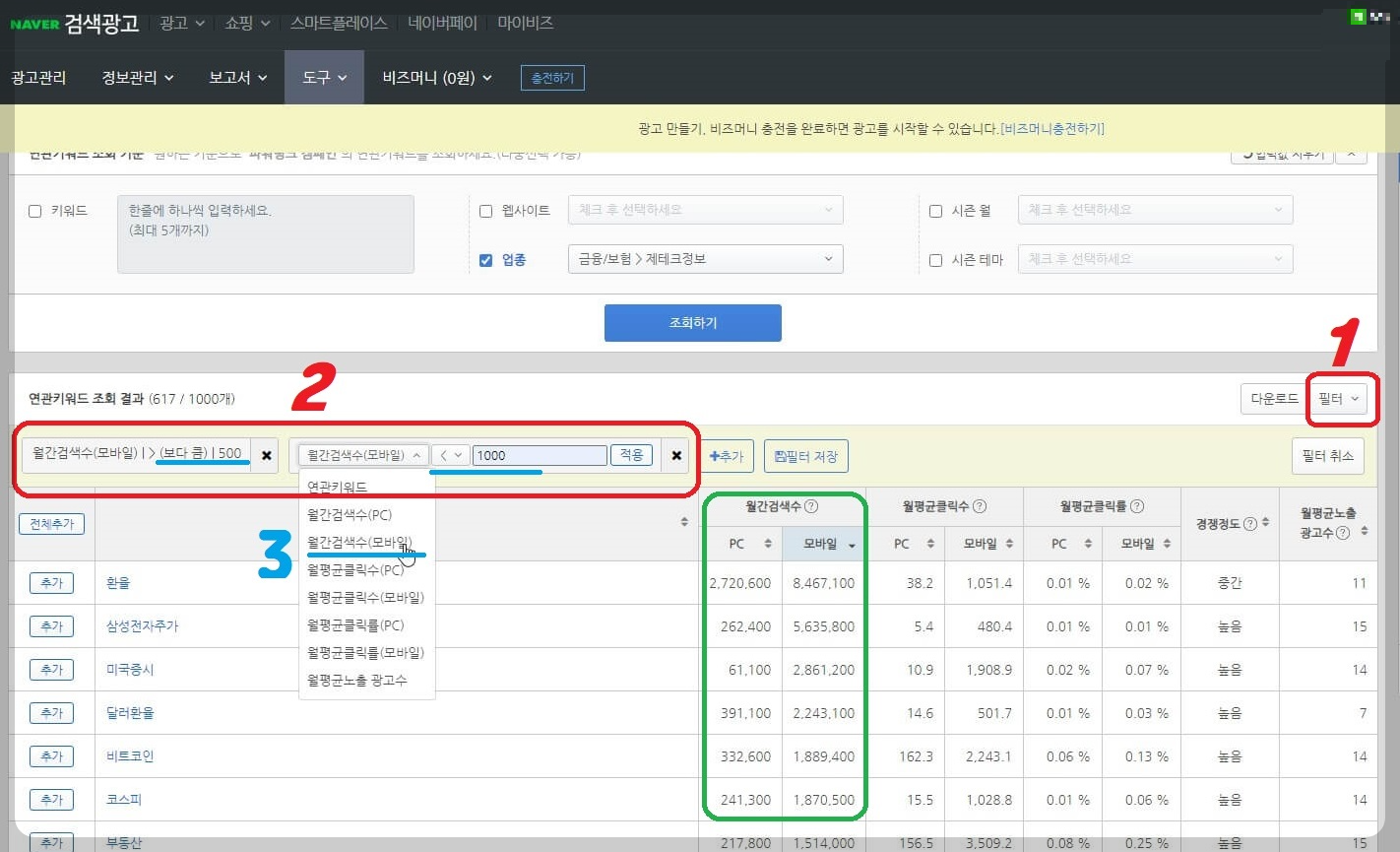Add another filter with +추가
Screen dimensions: 1400x852
tap(727, 456)
